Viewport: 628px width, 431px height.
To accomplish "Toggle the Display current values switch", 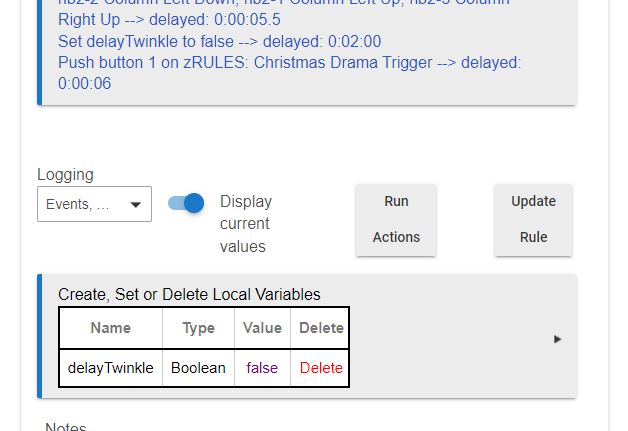I will (x=186, y=203).
